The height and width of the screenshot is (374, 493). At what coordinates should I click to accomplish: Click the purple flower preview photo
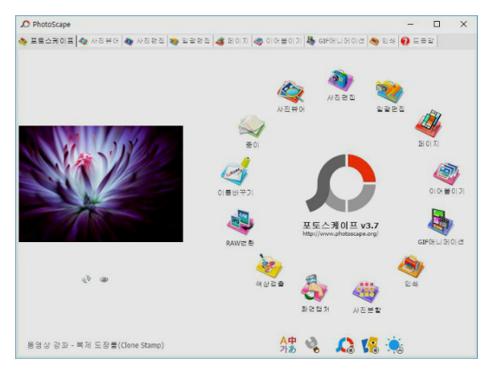pyautogui.click(x=101, y=184)
